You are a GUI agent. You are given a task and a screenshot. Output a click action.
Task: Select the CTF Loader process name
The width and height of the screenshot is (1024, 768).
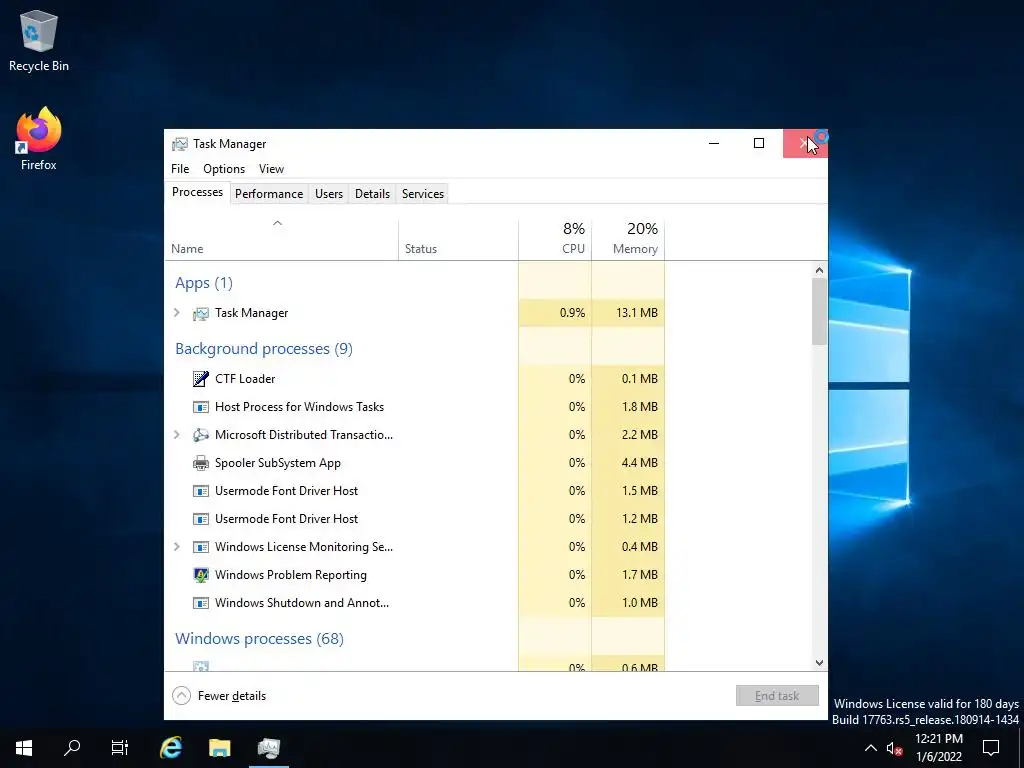pos(245,379)
